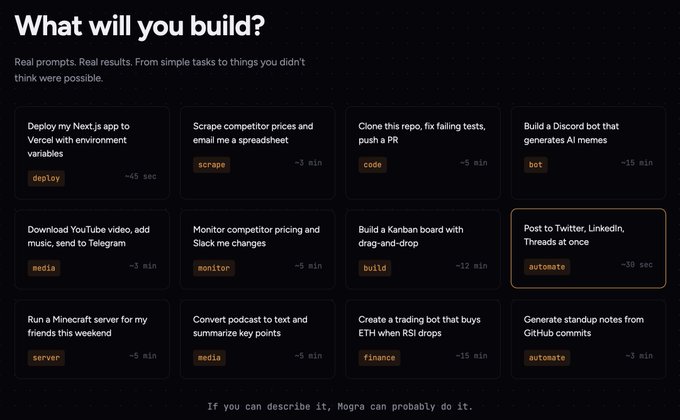Click the "server" tag badge
The width and height of the screenshot is (680, 420).
(x=46, y=356)
